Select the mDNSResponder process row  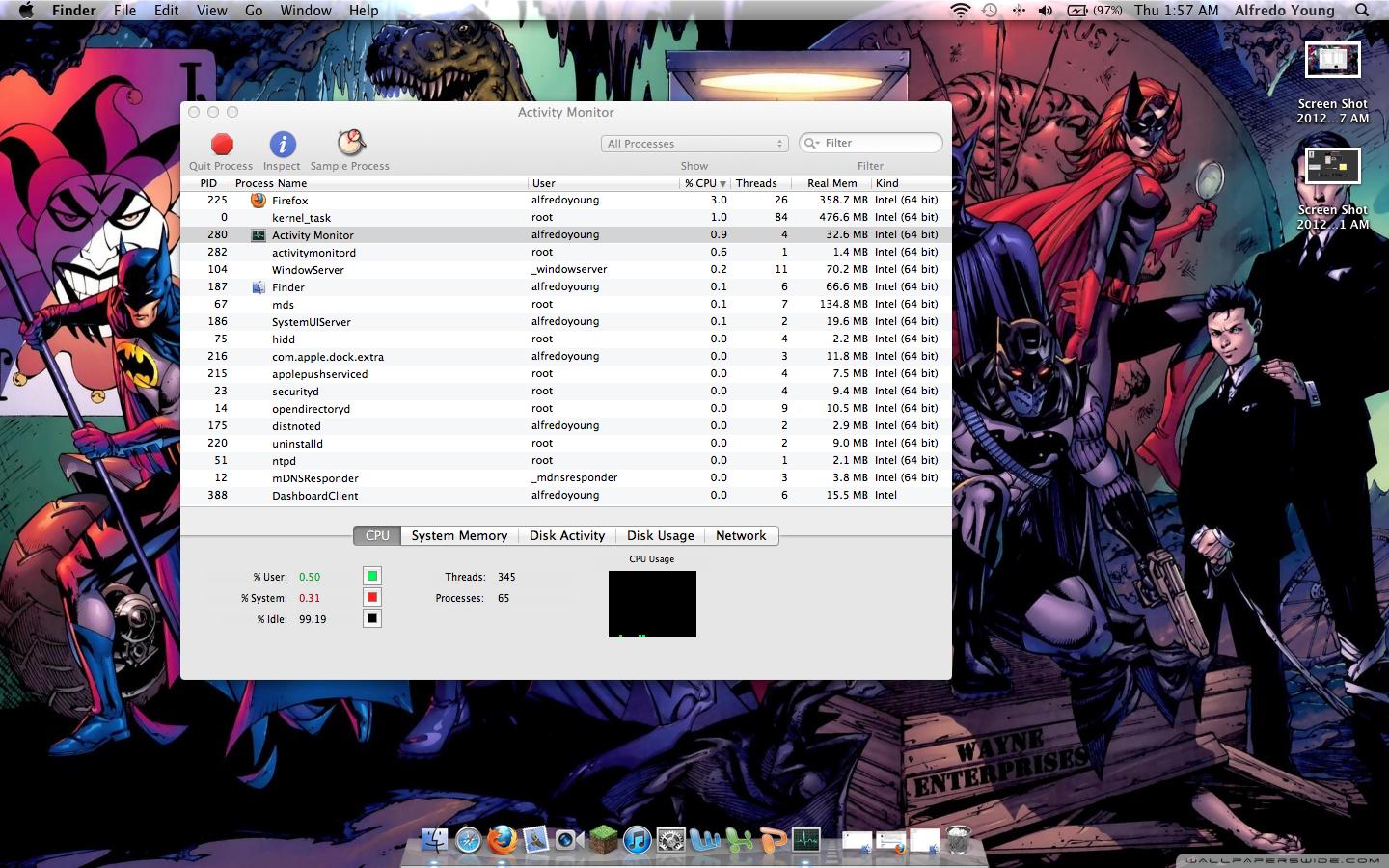pos(565,478)
